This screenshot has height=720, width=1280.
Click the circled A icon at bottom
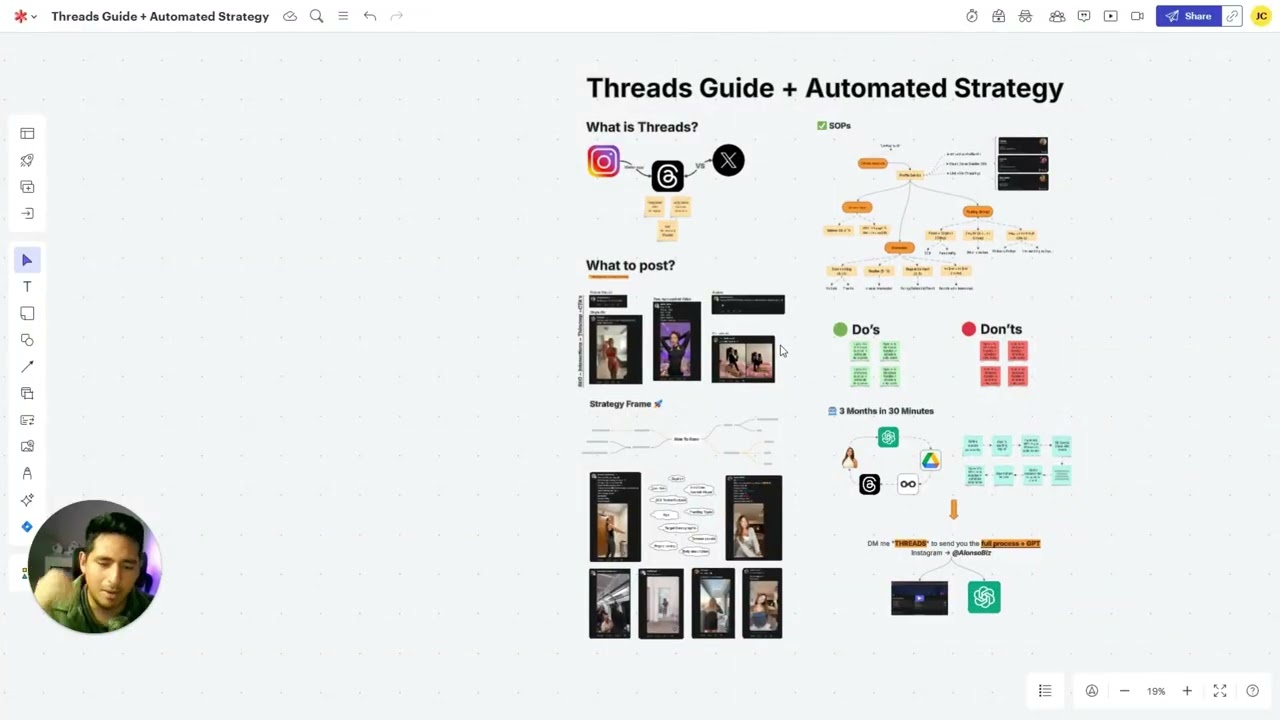pyautogui.click(x=1092, y=691)
